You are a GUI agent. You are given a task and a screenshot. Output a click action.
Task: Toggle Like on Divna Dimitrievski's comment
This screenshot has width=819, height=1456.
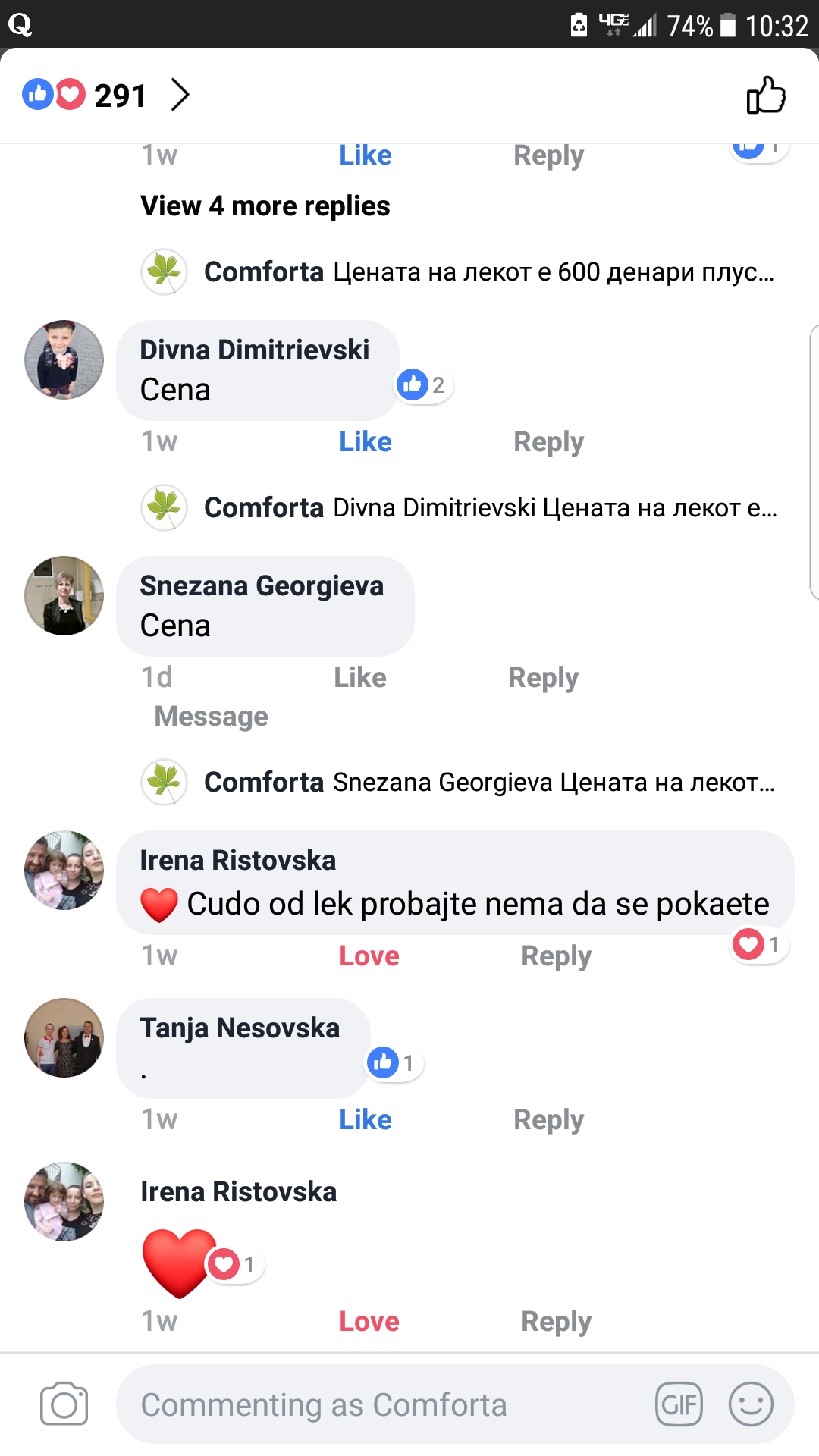click(365, 442)
